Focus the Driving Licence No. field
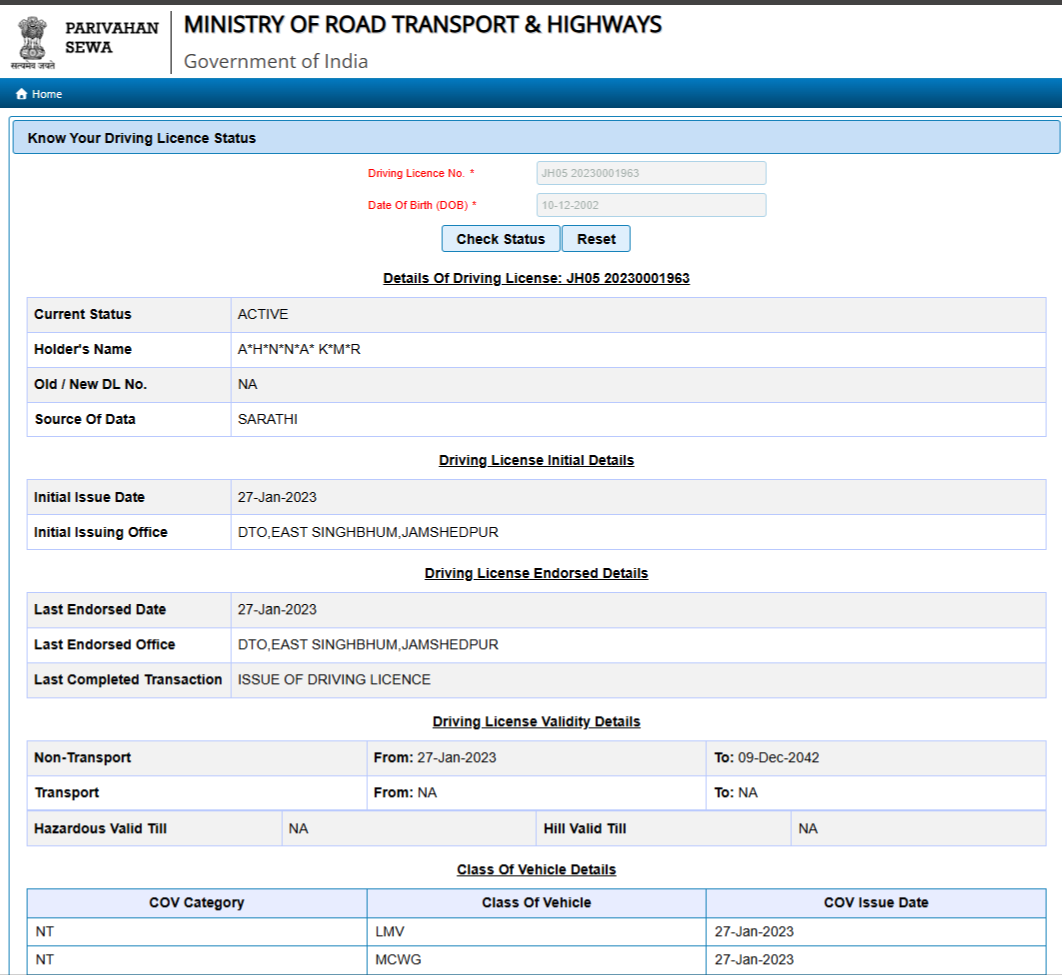This screenshot has height=975, width=1062. point(651,173)
